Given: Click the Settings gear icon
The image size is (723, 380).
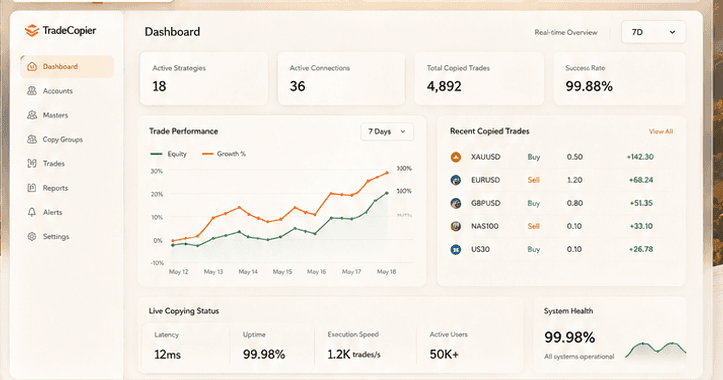Looking at the screenshot, I should click(x=32, y=237).
